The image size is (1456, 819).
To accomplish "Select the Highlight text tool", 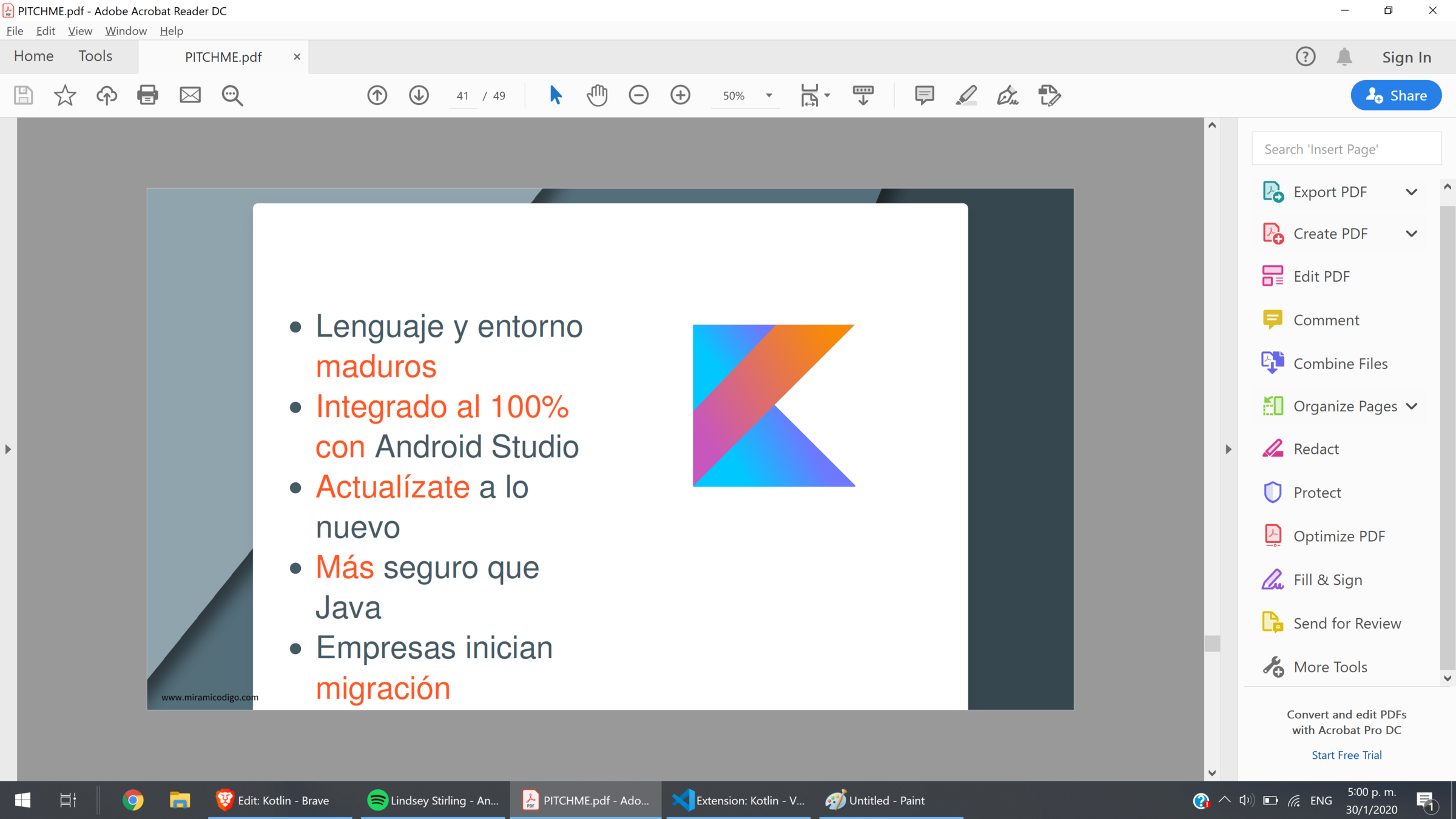I will (x=966, y=95).
